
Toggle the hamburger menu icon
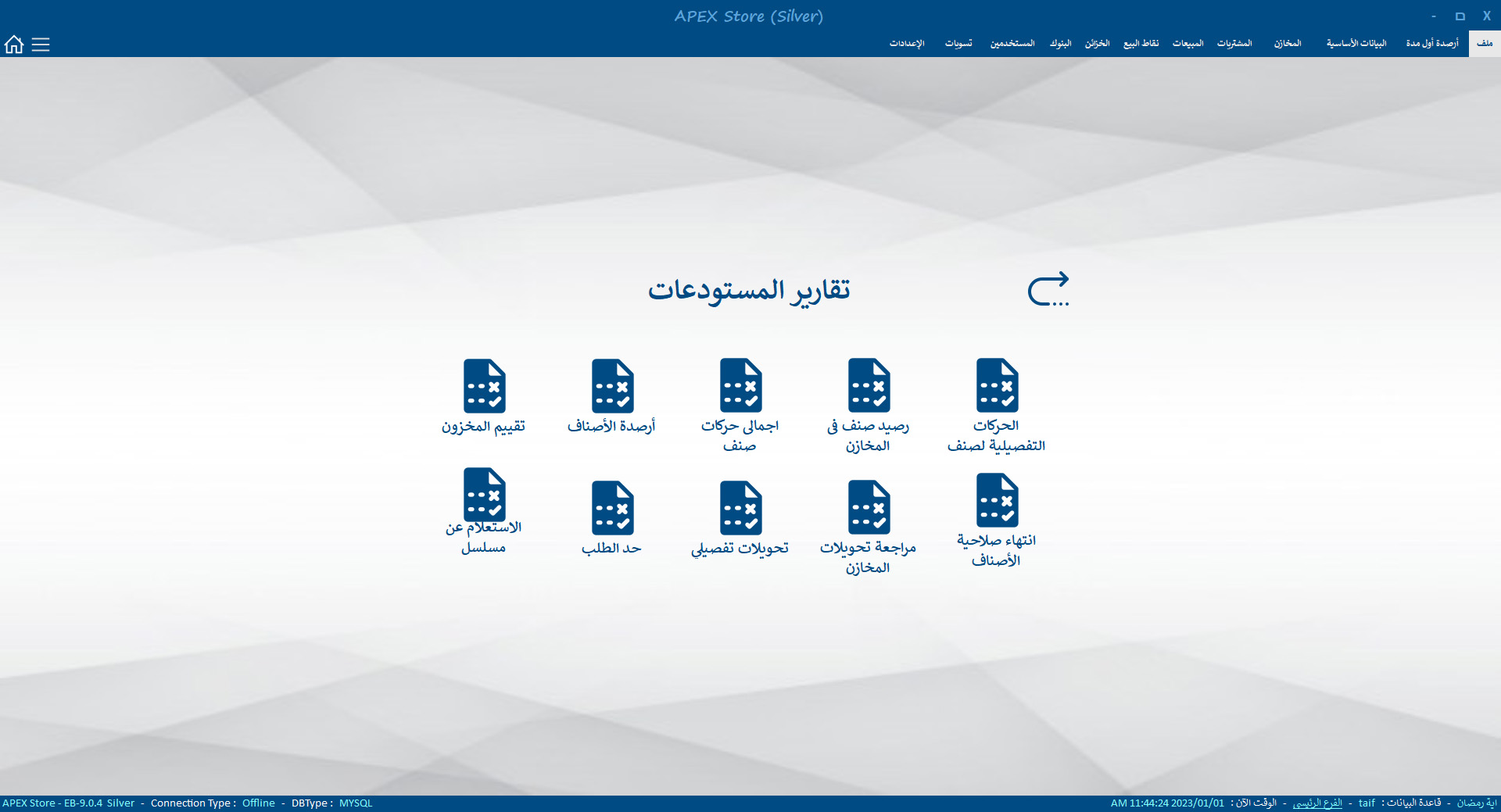pos(41,45)
